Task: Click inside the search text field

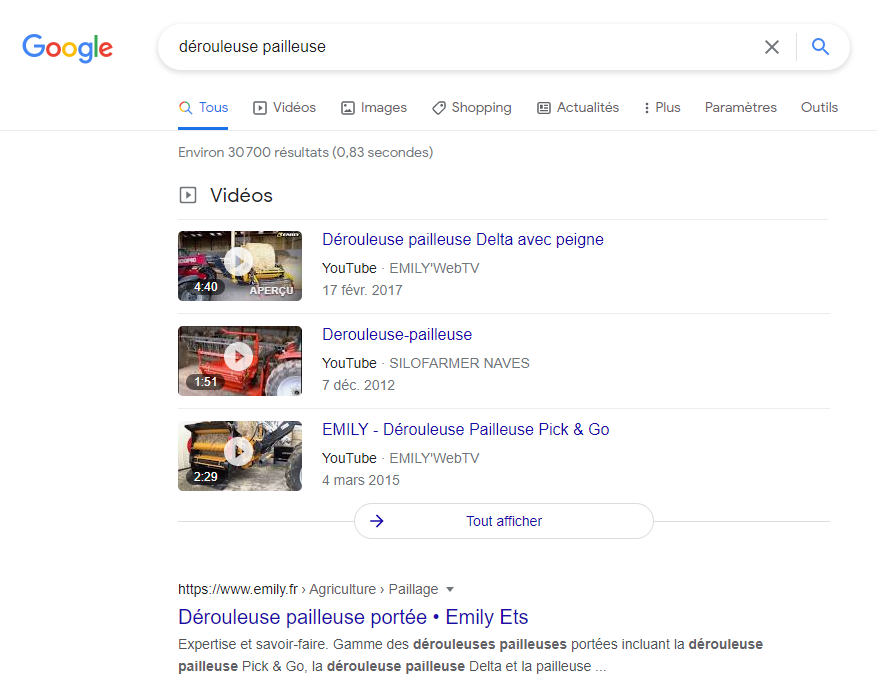Action: click(x=450, y=47)
